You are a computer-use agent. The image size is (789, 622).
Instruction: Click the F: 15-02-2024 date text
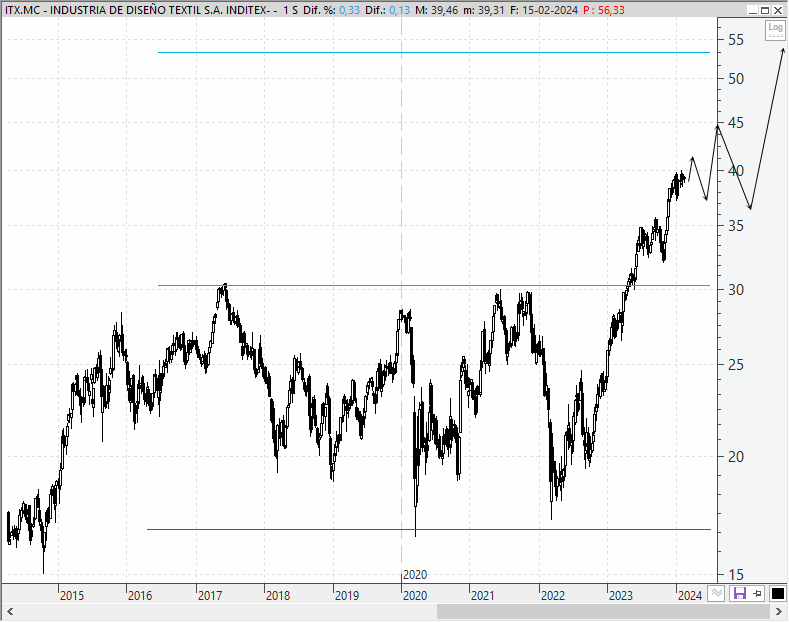[x=544, y=10]
